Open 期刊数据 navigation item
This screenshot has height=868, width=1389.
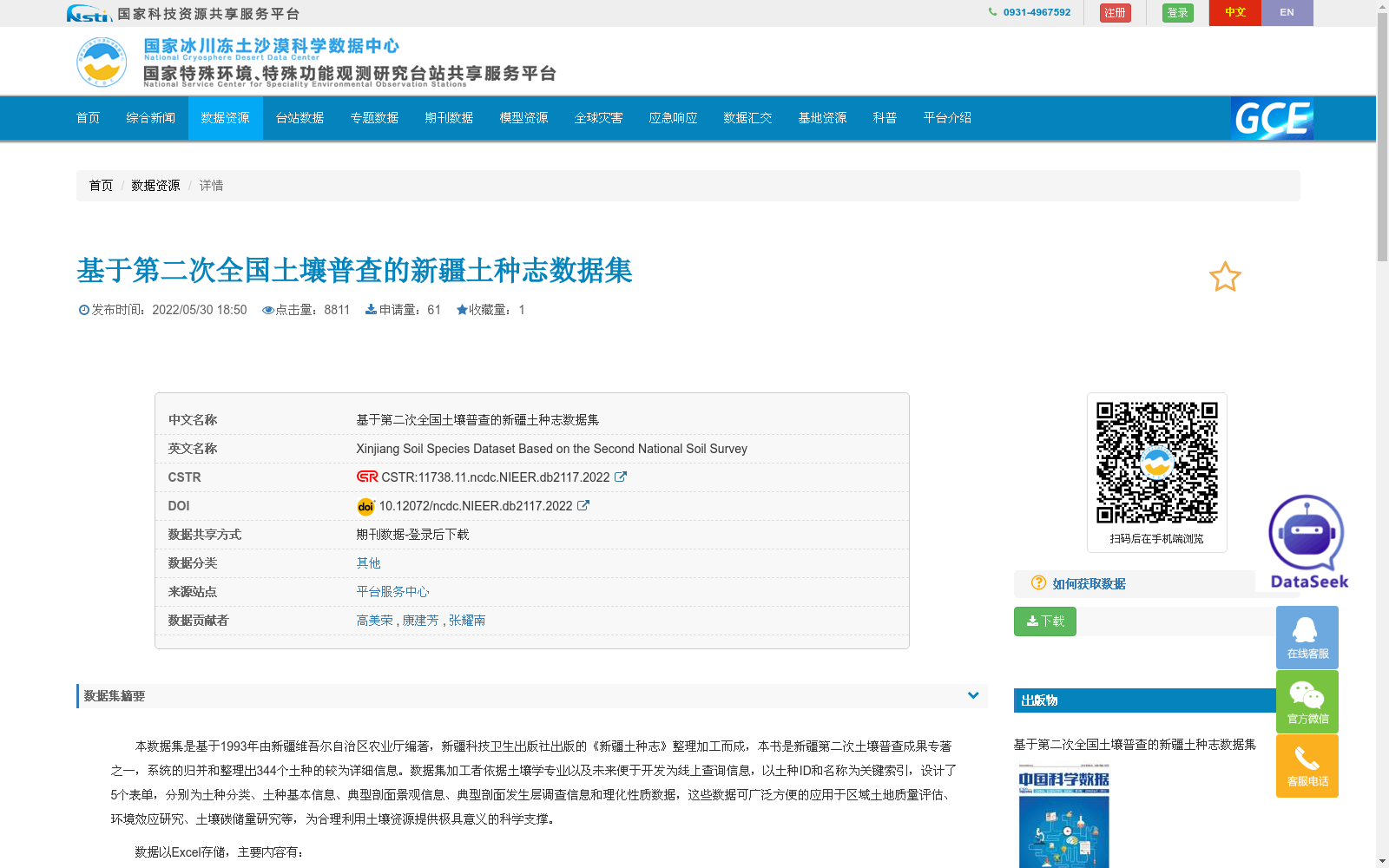(450, 118)
